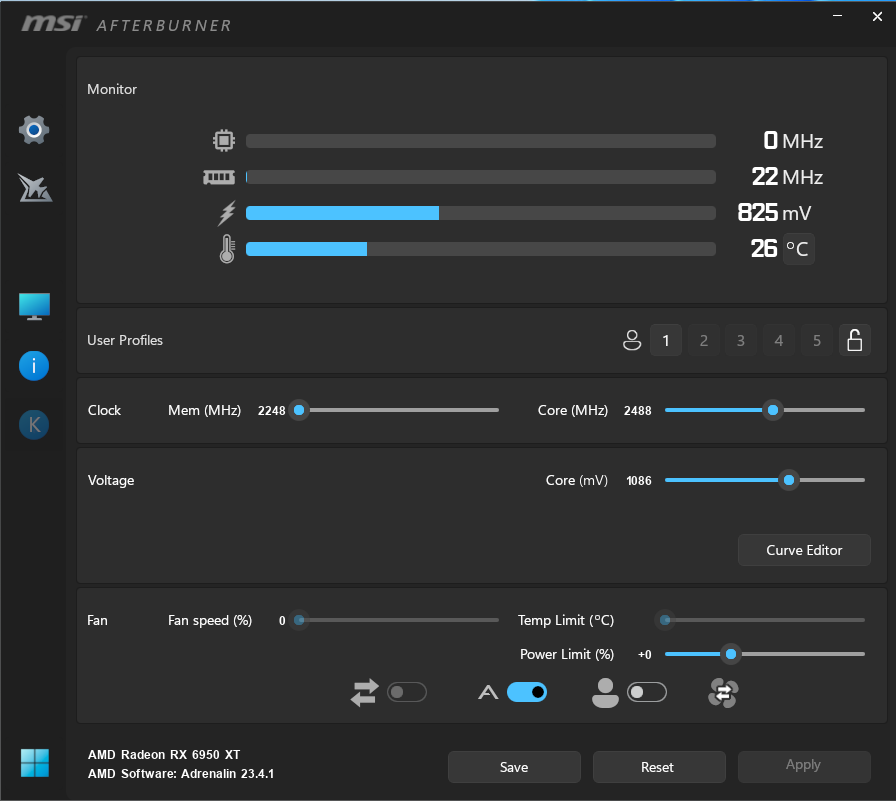The height and width of the screenshot is (801, 896).
Task: Open the blue information icon
Action: tap(34, 366)
